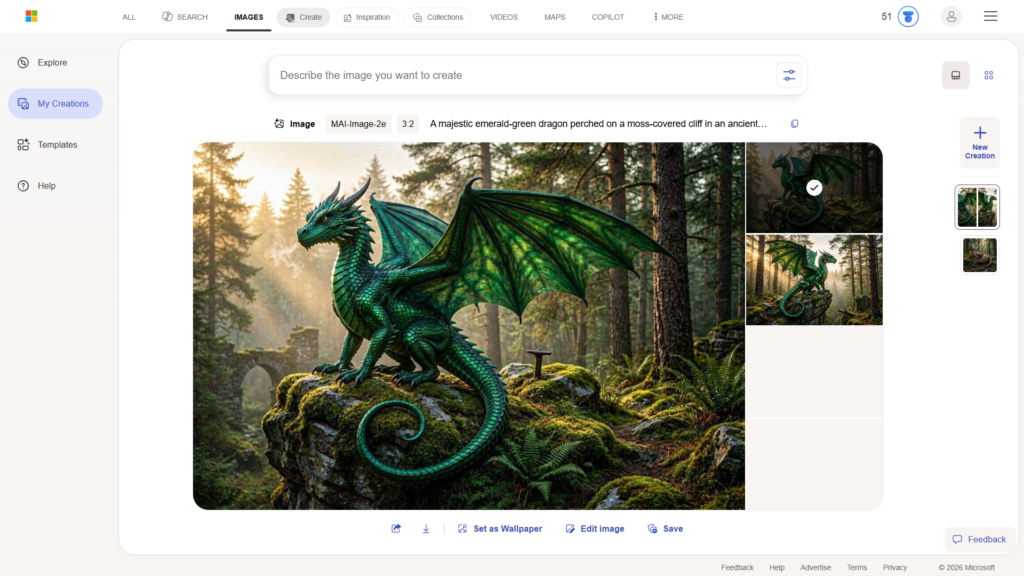Viewport: 1024px width, 576px height.
Task: Select the sunlit dragon variant thumbnail
Action: pos(814,280)
